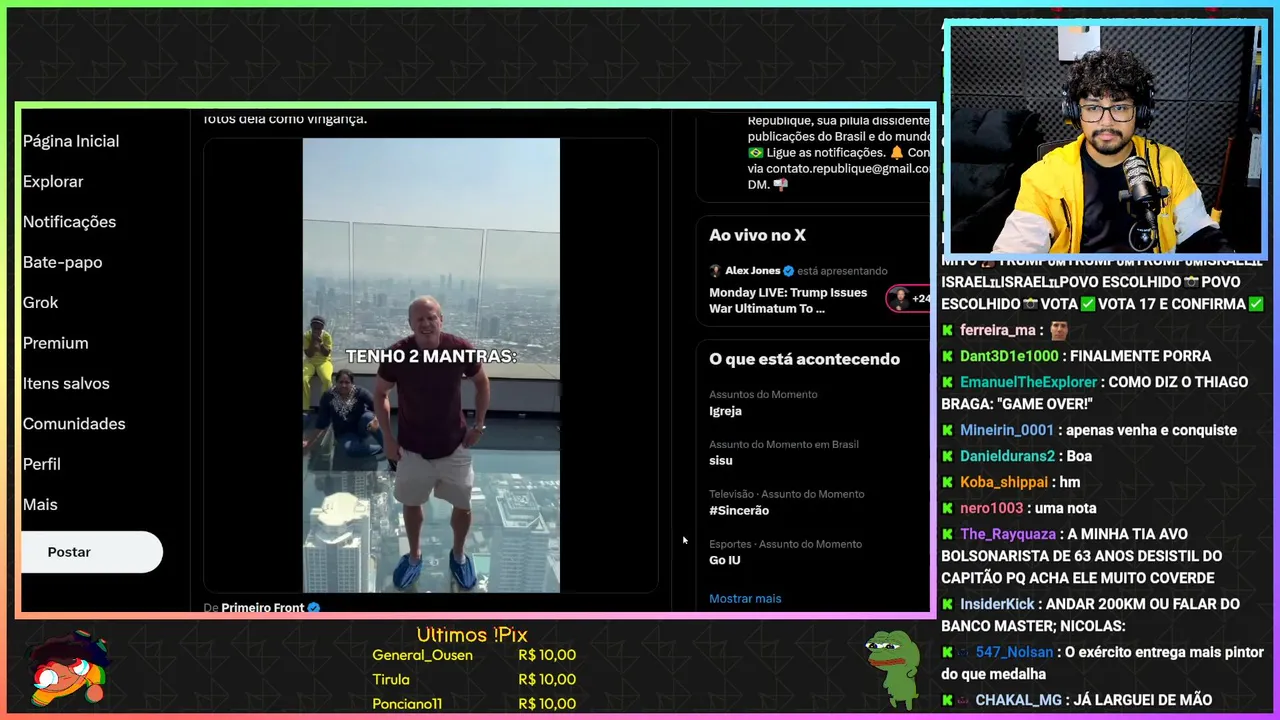Screen dimensions: 1280x720
Task: Open Primeiro Front profile link
Action: coord(263,607)
